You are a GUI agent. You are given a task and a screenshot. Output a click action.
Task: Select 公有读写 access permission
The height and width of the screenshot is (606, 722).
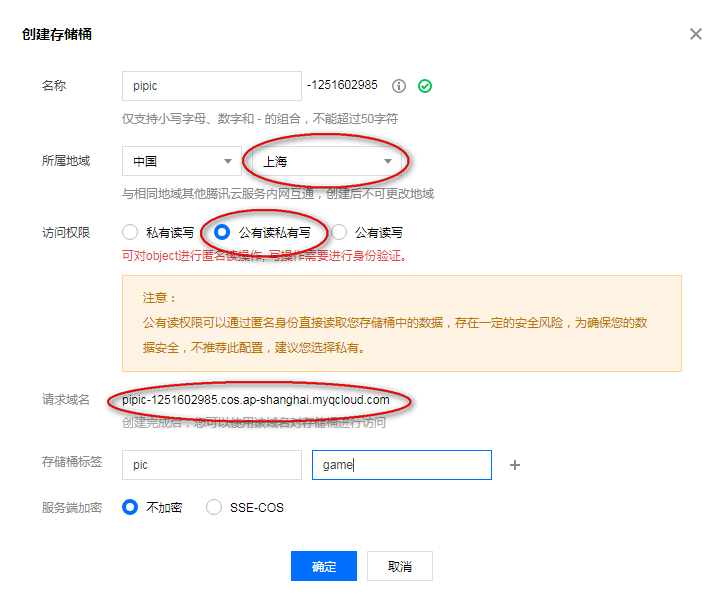tap(339, 232)
